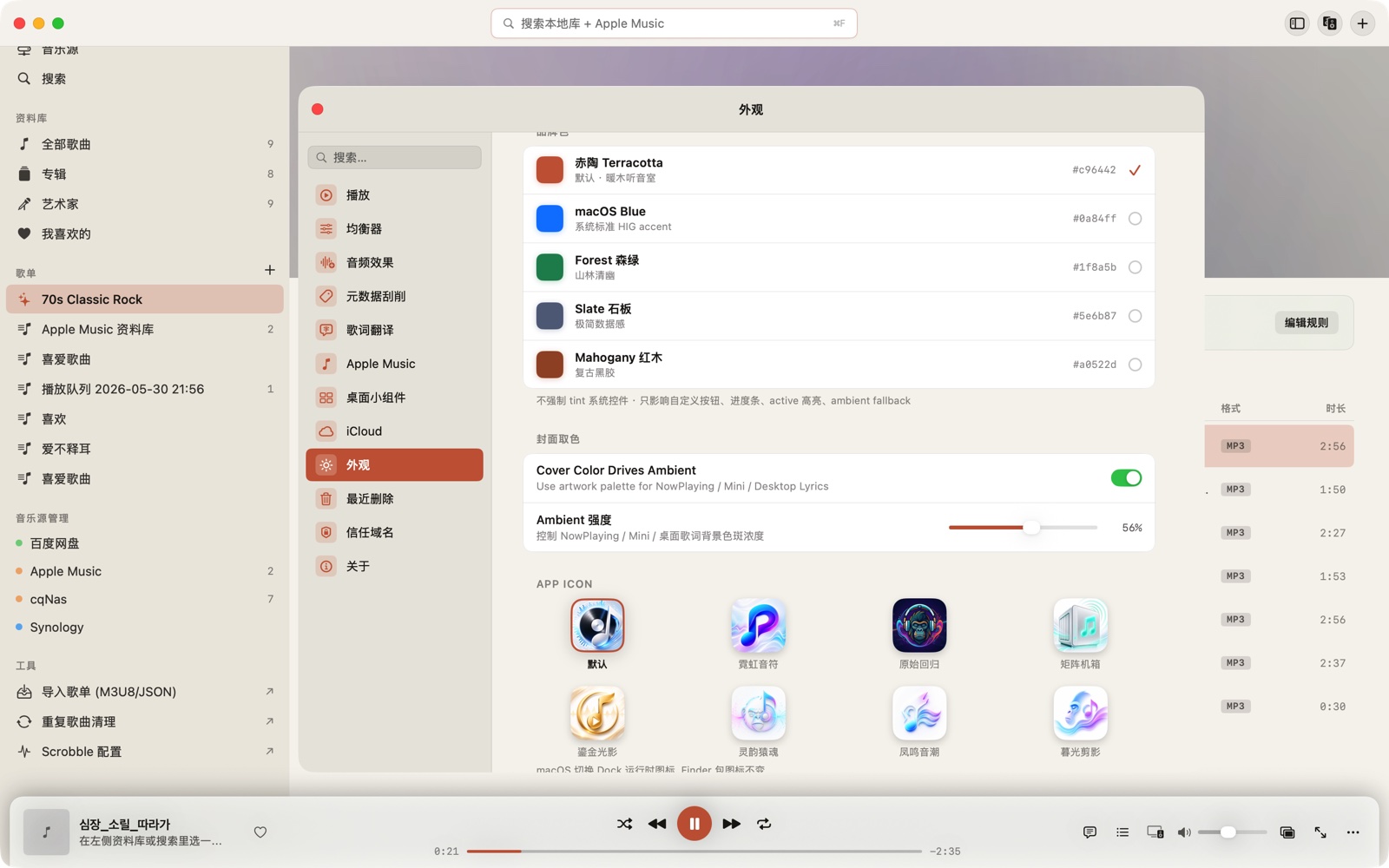Viewport: 1389px width, 868px height.
Task: Toggle shuffle playback
Action: 624,824
